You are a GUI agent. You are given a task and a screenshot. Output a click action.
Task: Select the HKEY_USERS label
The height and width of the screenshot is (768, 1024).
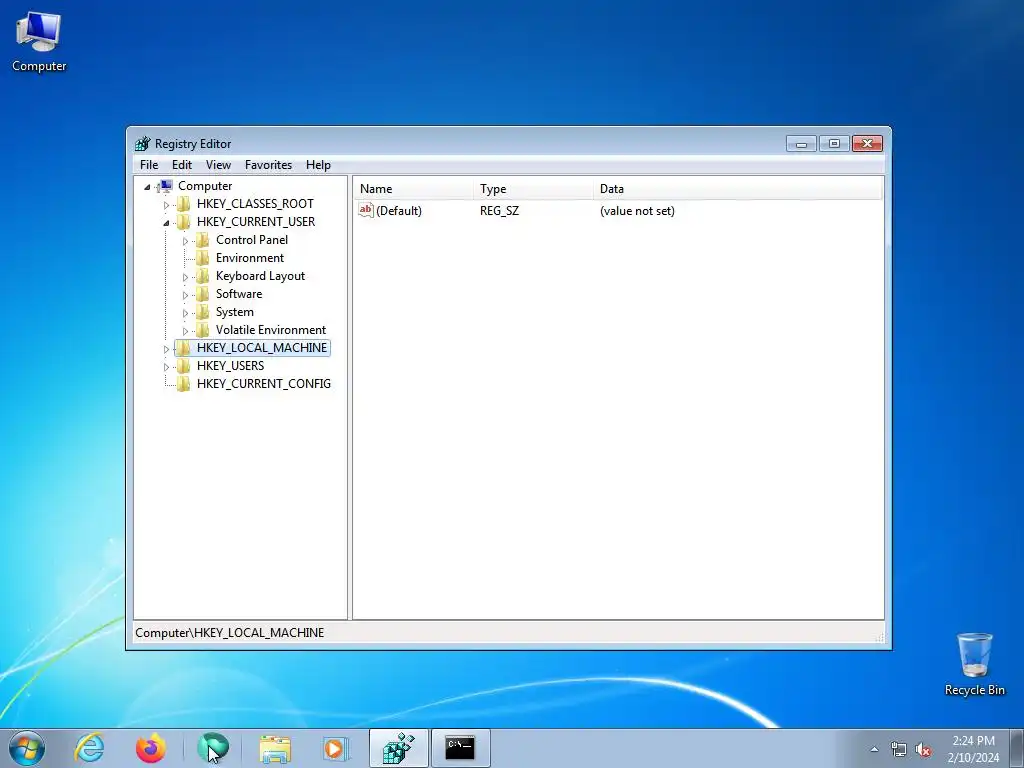[x=231, y=366]
